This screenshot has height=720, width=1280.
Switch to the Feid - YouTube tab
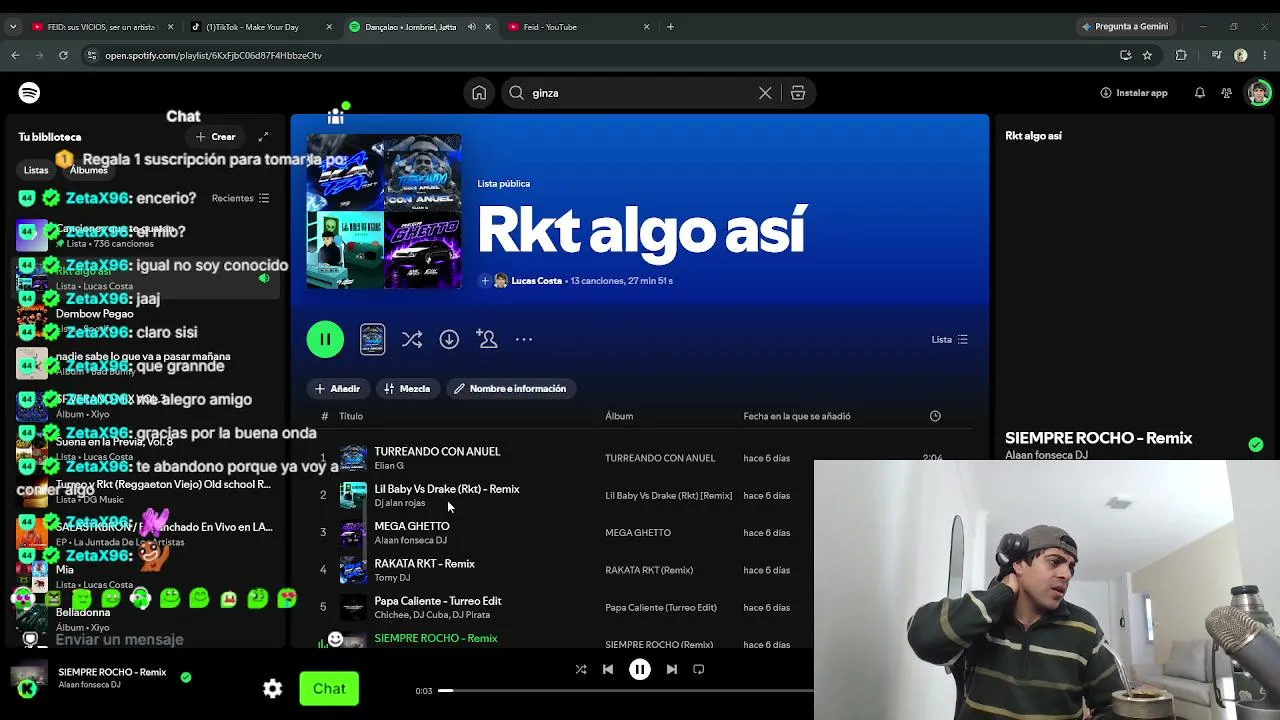click(580, 27)
